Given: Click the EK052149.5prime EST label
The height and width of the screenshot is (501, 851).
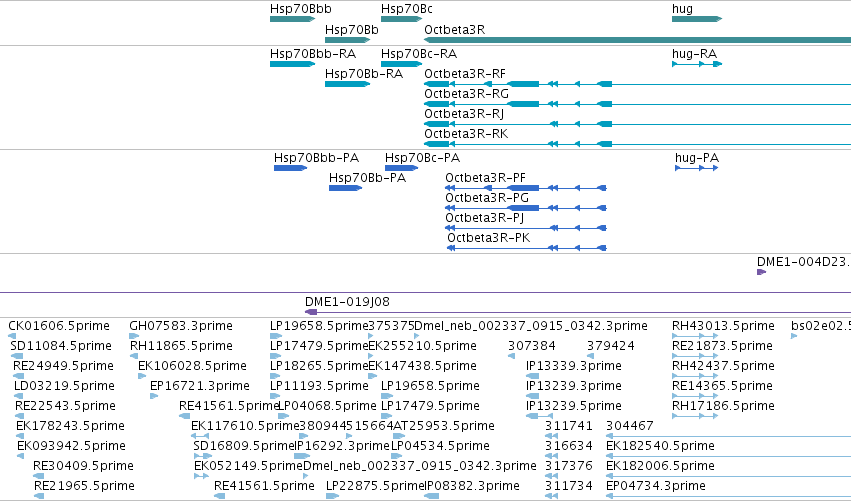Looking at the screenshot, I should pos(249,466).
